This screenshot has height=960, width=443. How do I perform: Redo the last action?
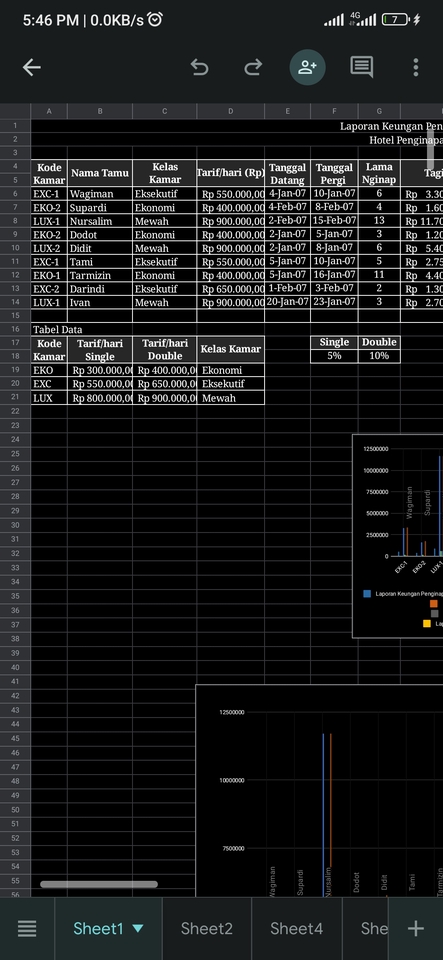click(253, 67)
